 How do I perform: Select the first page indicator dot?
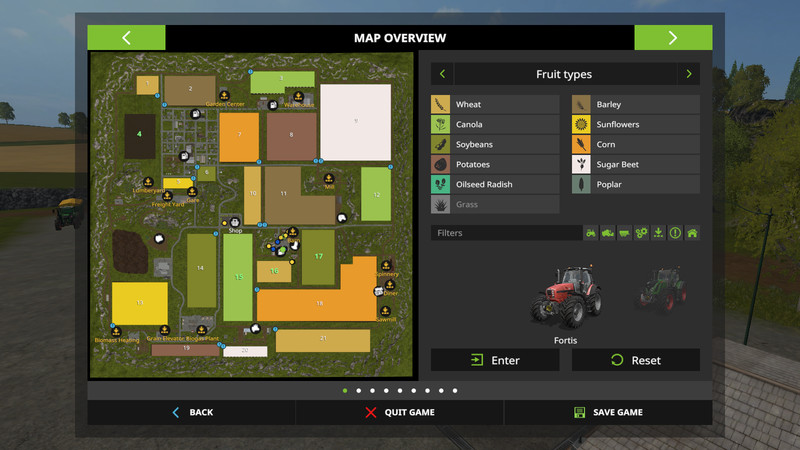pyautogui.click(x=345, y=391)
